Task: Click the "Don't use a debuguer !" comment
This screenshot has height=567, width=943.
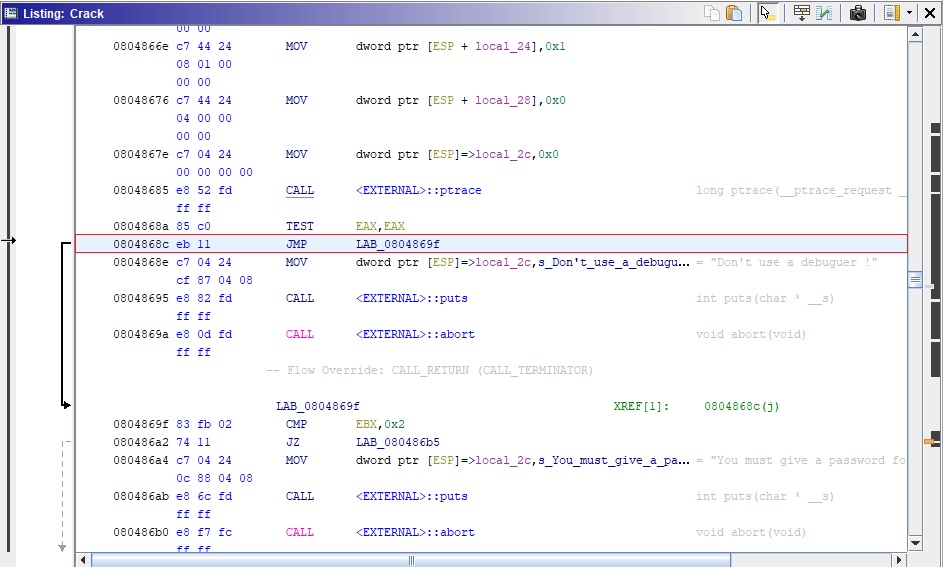Action: coord(793,262)
